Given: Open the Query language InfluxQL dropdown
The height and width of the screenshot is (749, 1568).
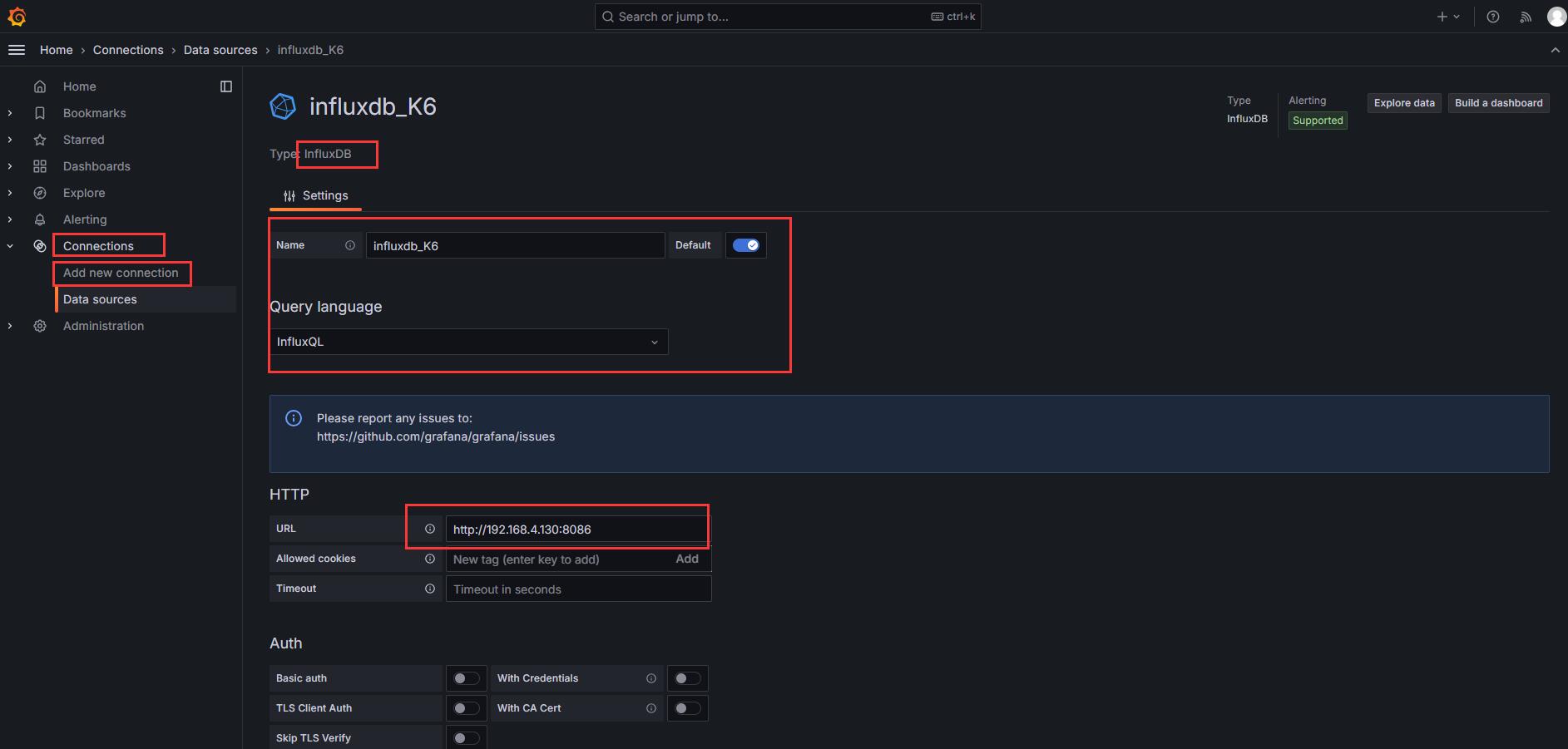Looking at the screenshot, I should click(469, 342).
